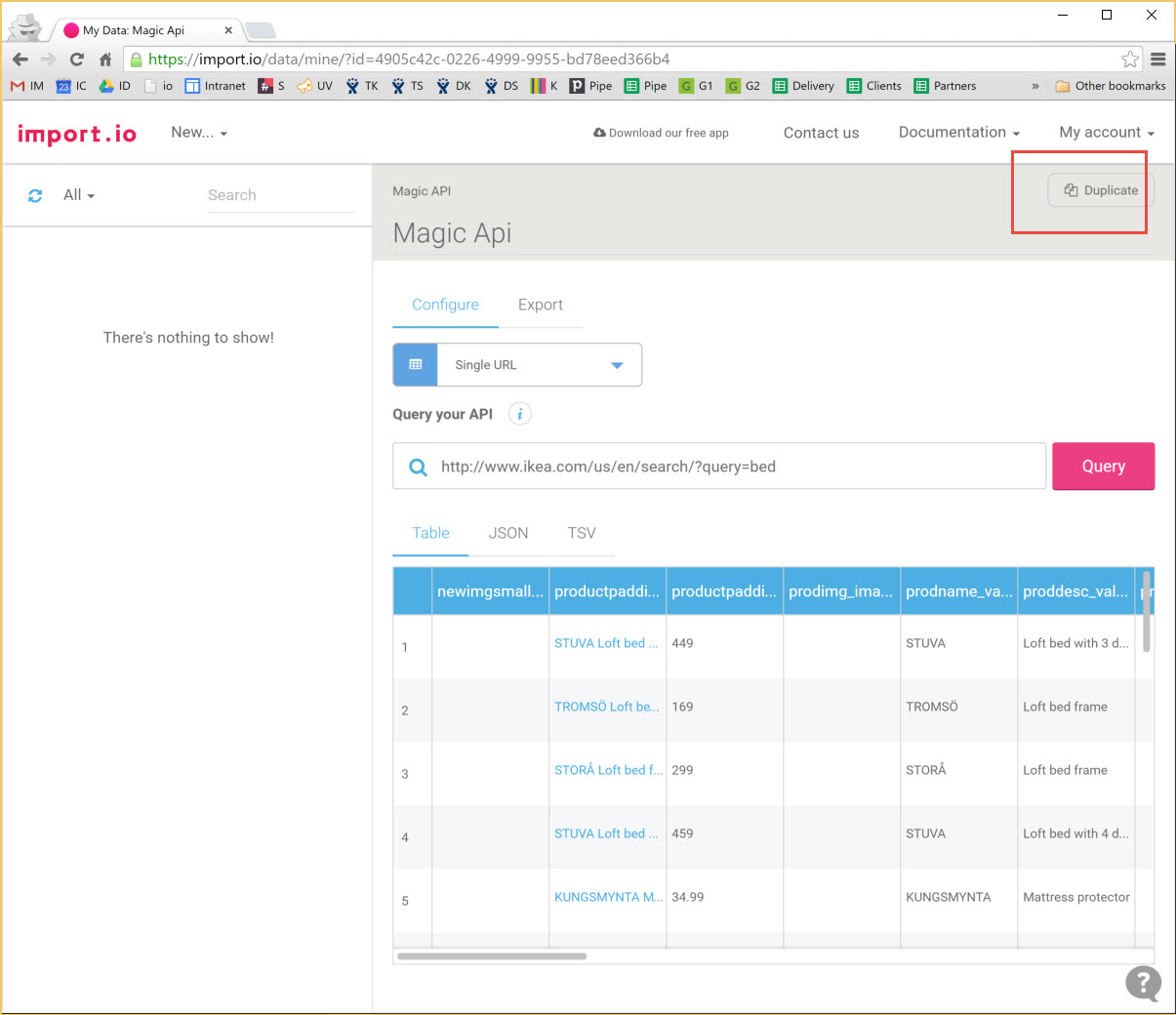The image size is (1176, 1015).
Task: Open the My account dropdown
Action: [x=1107, y=133]
